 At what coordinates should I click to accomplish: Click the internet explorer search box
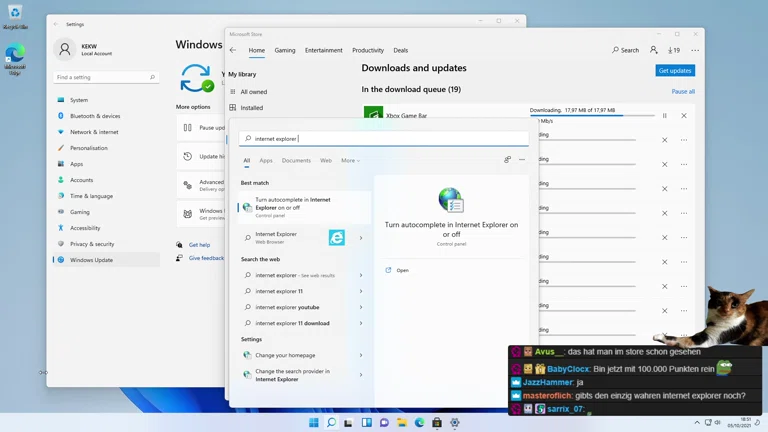384,139
